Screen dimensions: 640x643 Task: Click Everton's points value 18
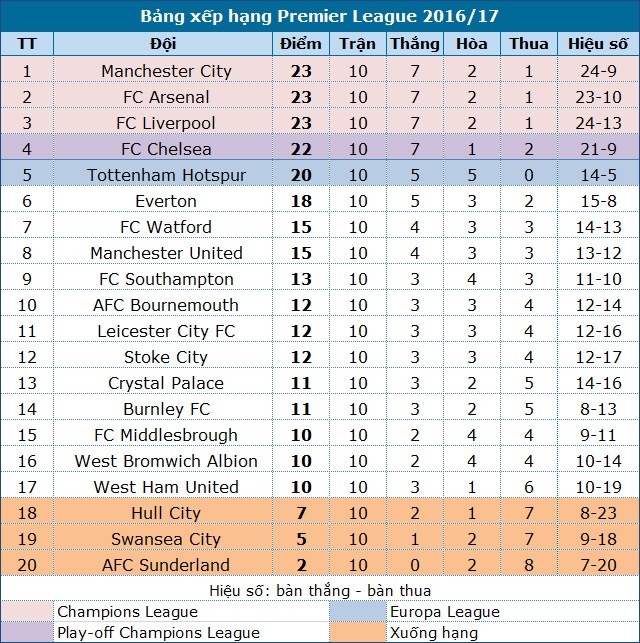click(302, 201)
